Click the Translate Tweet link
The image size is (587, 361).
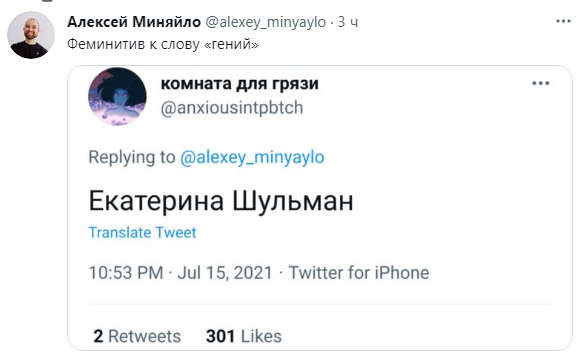click(142, 233)
